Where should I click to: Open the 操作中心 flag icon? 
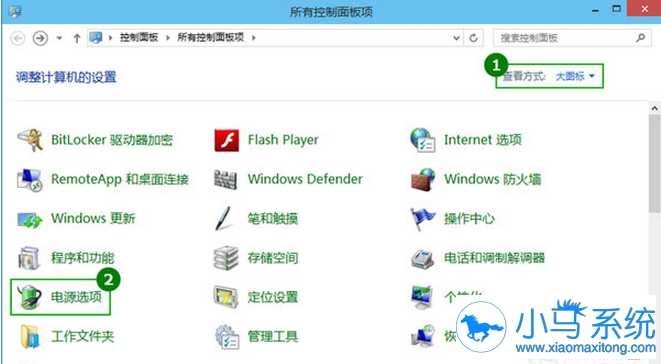click(x=423, y=219)
